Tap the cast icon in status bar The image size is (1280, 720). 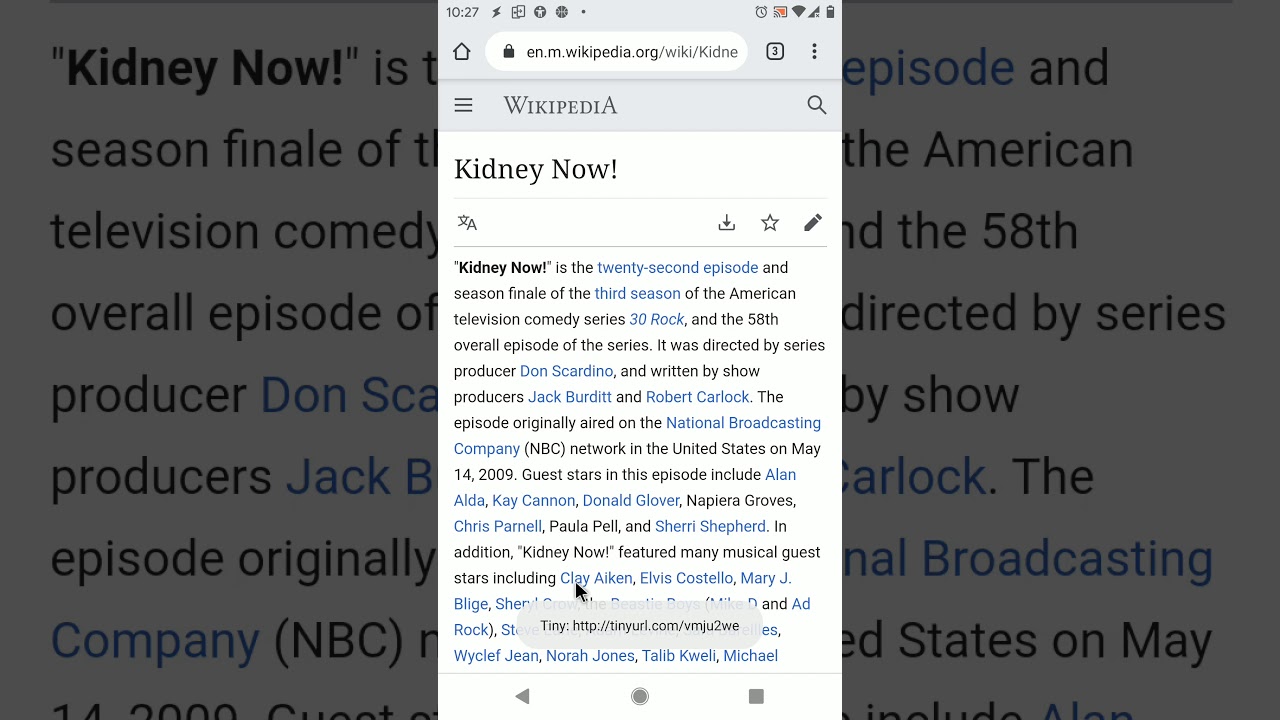780,12
